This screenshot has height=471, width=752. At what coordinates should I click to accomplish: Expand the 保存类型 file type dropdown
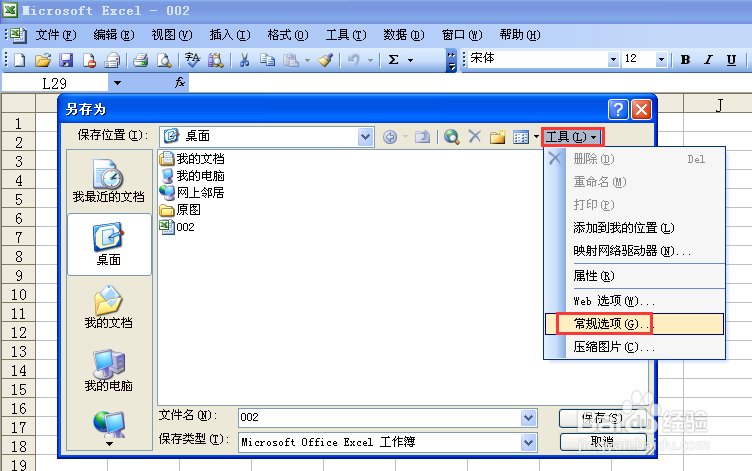click(529, 442)
